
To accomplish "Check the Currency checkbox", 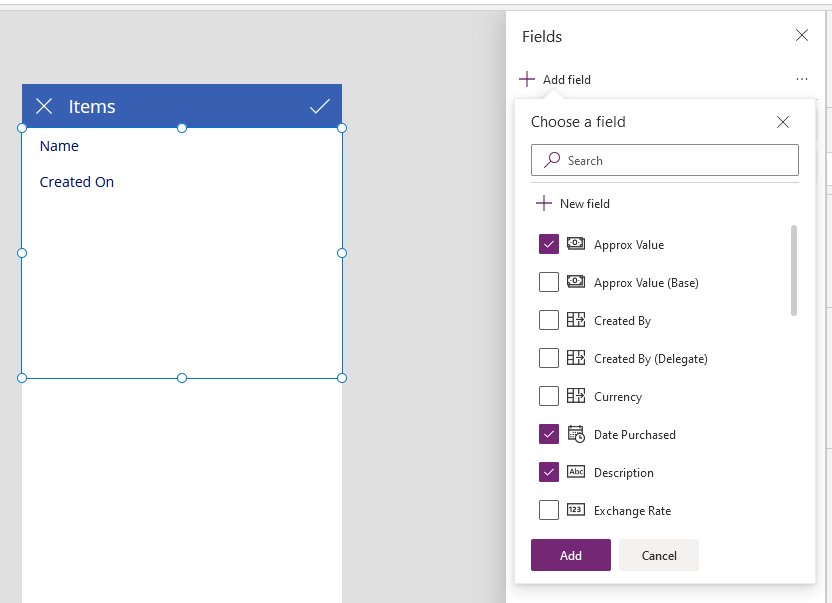I will [549, 396].
